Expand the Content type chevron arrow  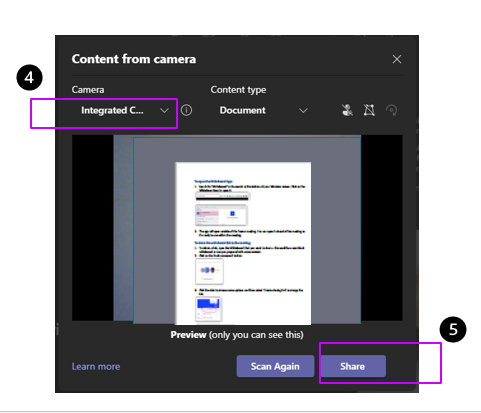[303, 110]
